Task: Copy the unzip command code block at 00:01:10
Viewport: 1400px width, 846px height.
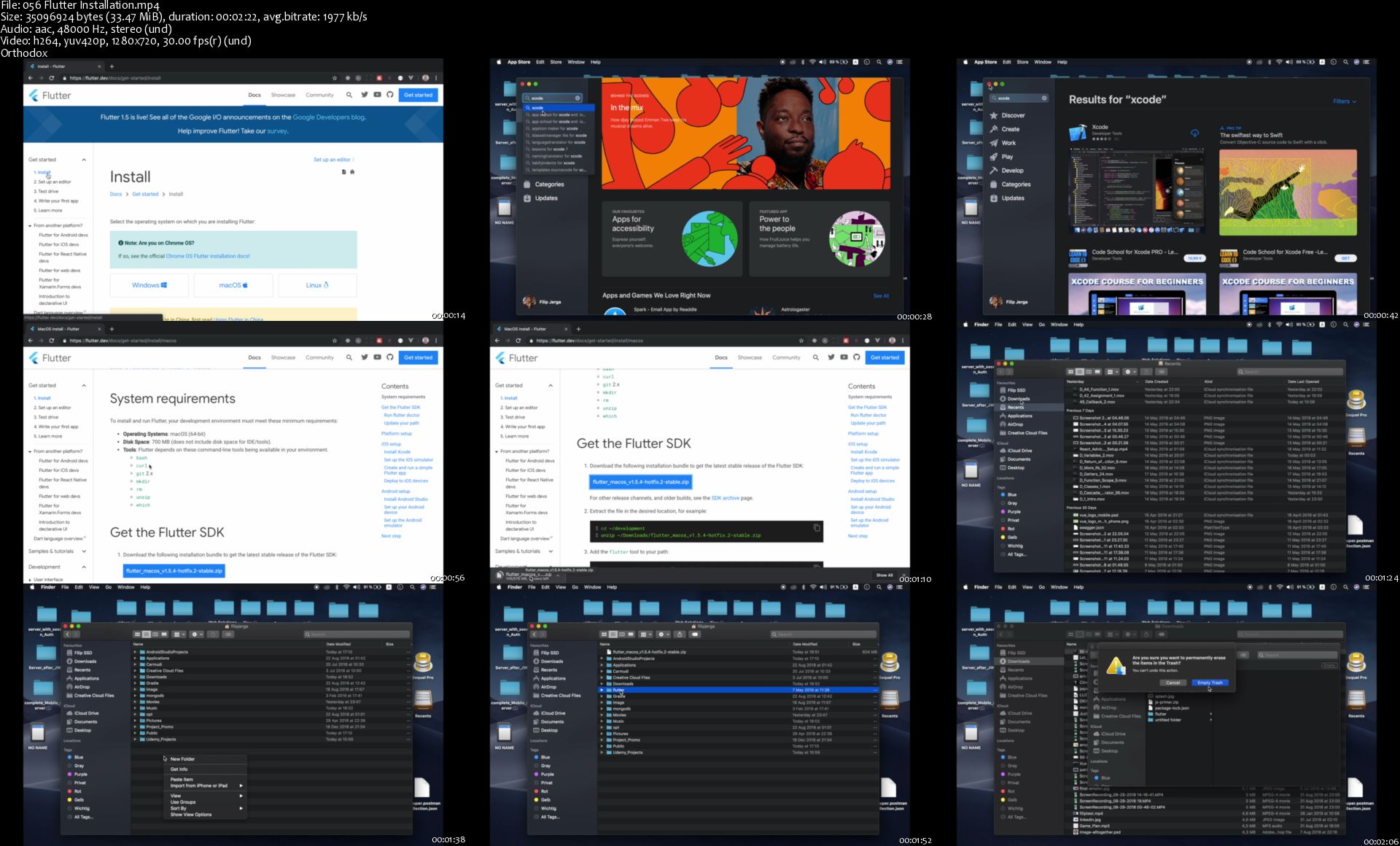Action: [817, 527]
